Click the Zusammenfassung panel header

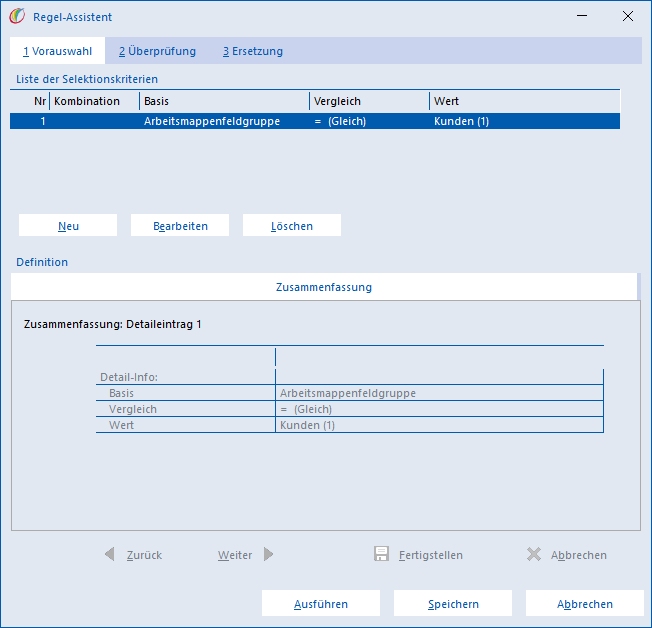(x=324, y=287)
